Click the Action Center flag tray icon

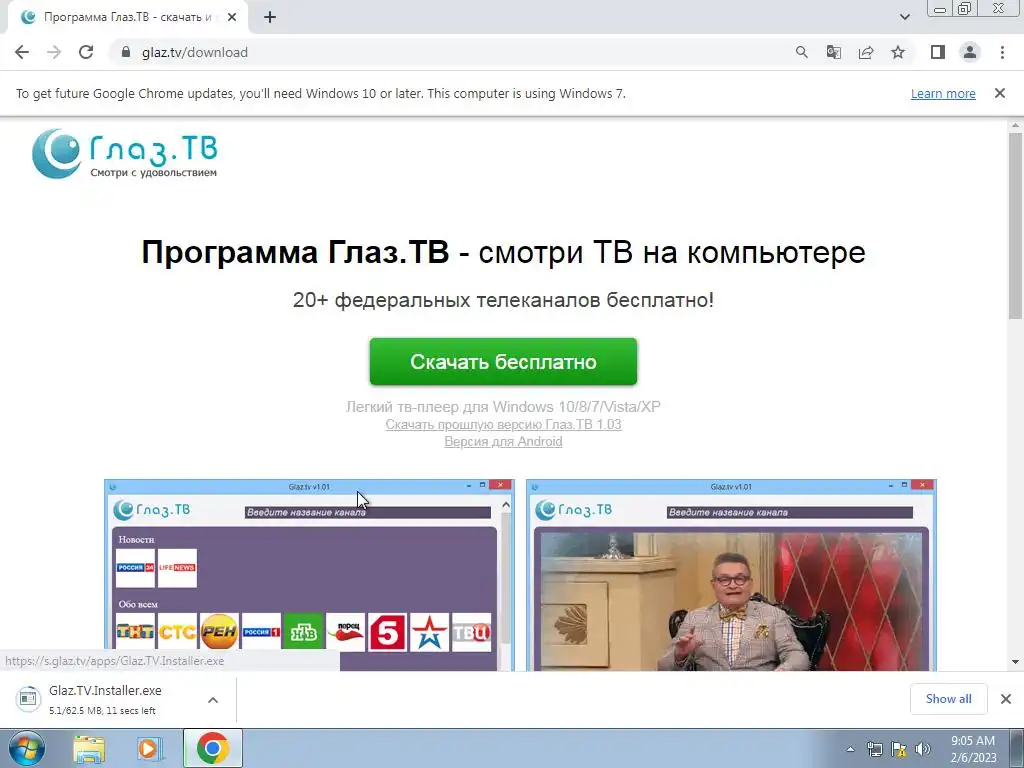(x=899, y=749)
